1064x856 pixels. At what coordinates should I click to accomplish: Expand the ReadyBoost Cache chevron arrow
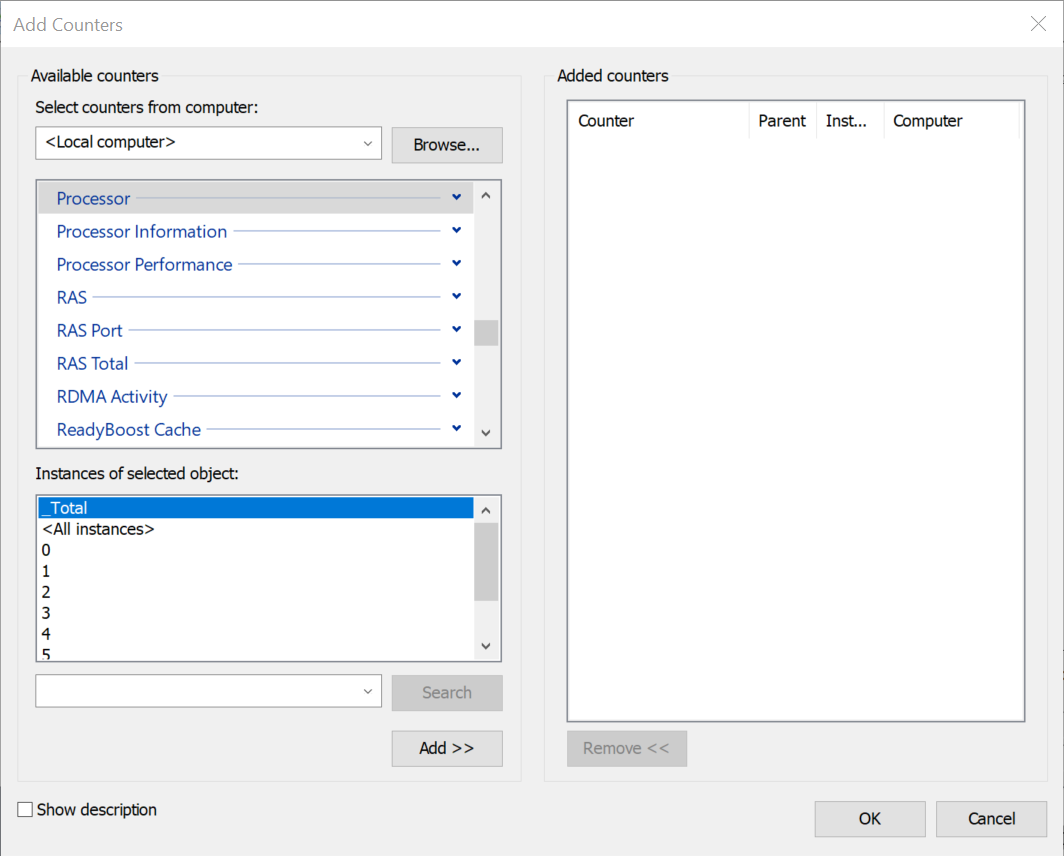point(456,429)
